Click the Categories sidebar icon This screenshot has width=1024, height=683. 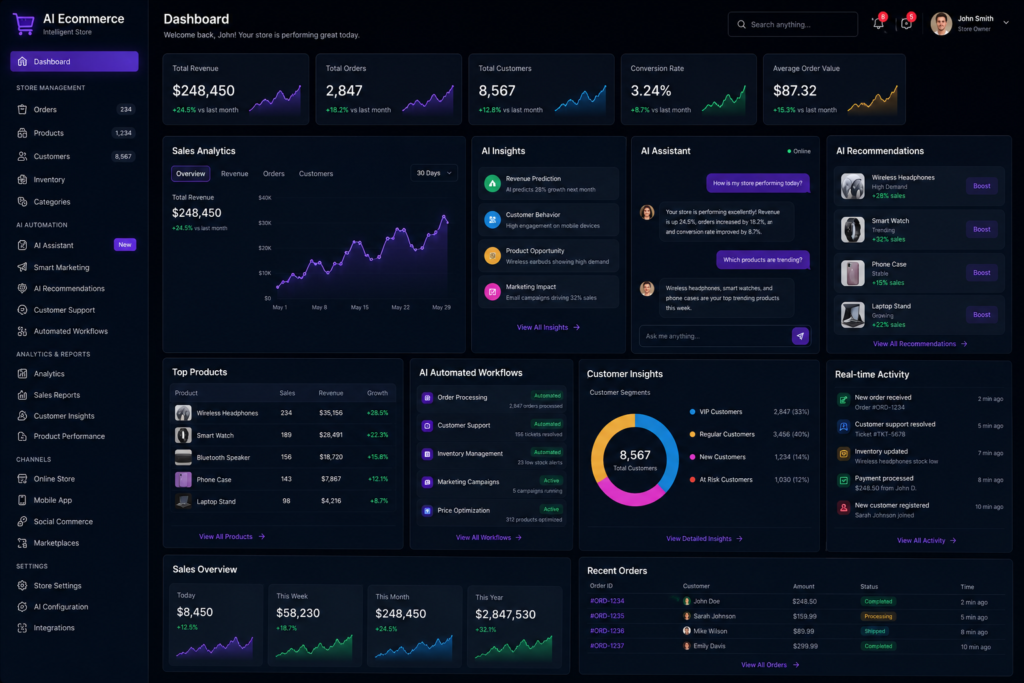click(x=22, y=202)
